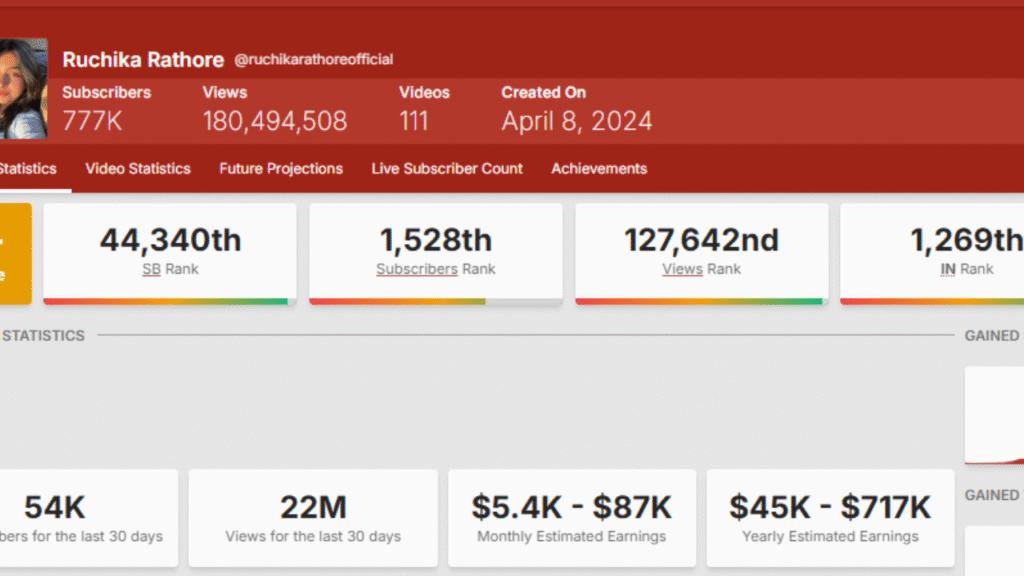Click the Created On label

543,93
